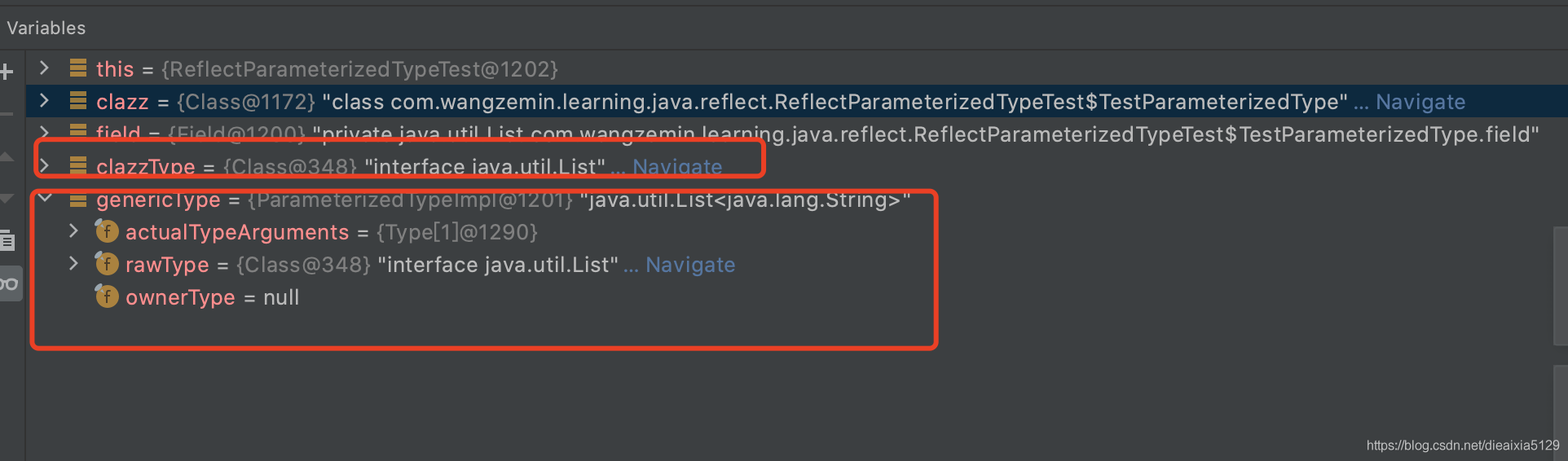The width and height of the screenshot is (1568, 461).
Task: Collapse the genericType variable node
Action: tap(45, 198)
